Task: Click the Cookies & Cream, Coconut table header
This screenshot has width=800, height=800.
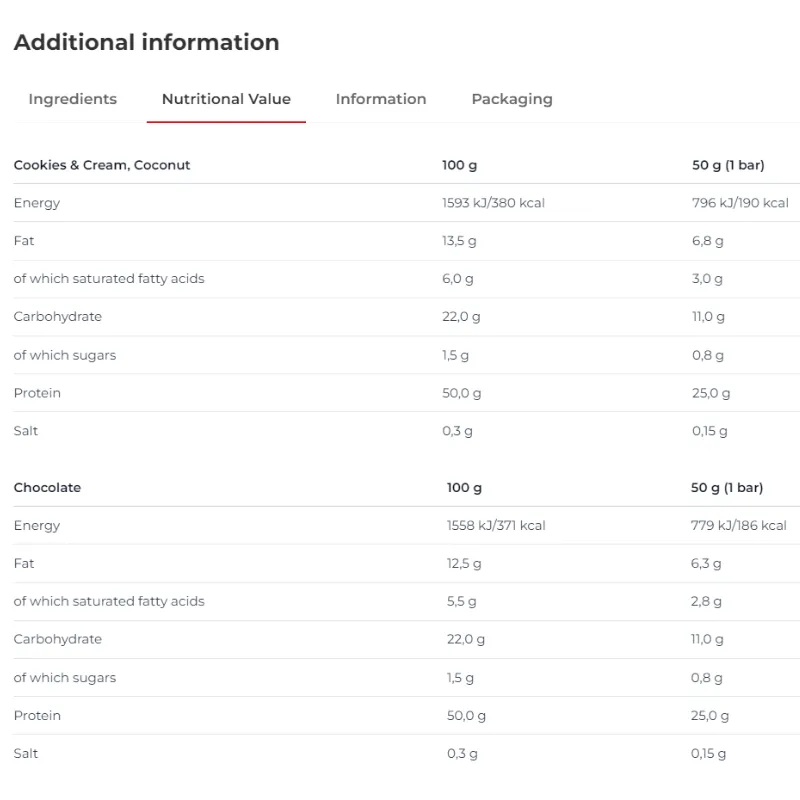Action: [x=102, y=165]
